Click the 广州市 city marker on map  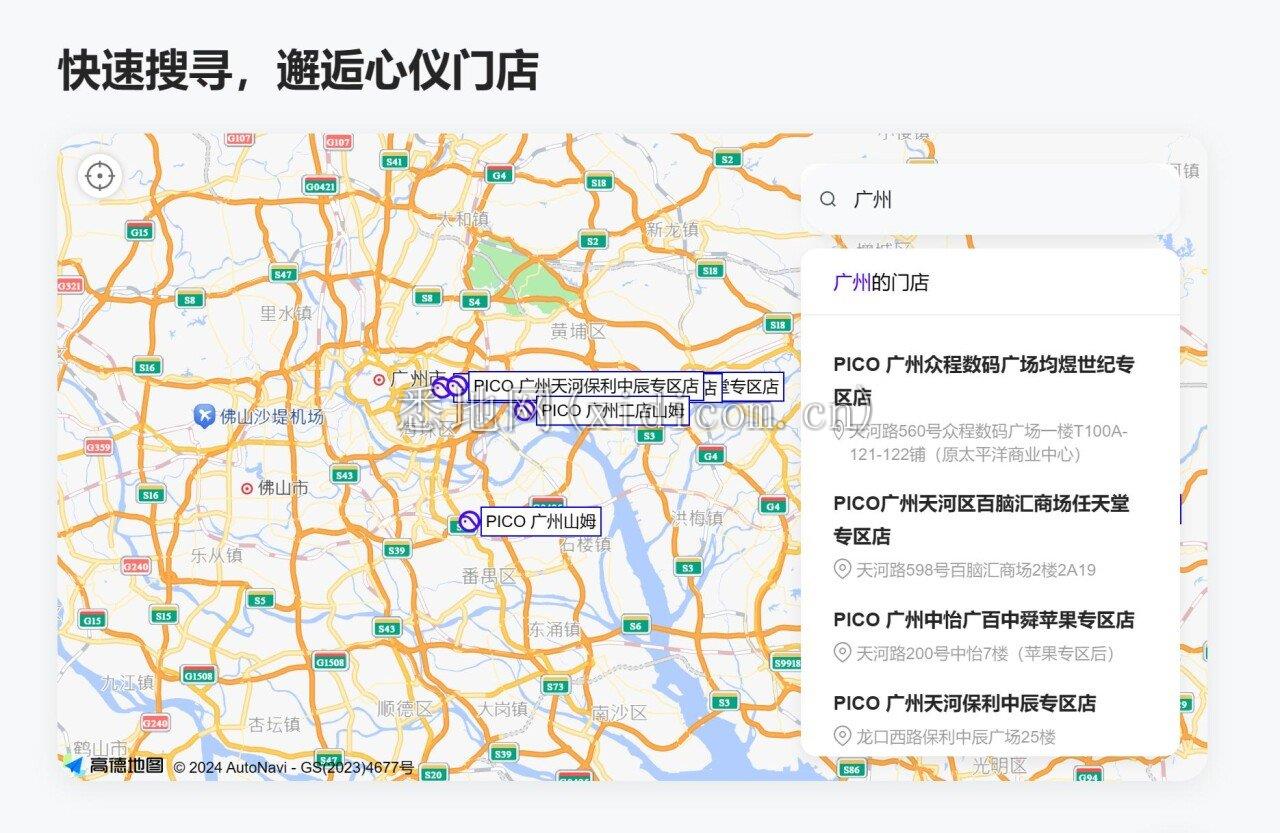(x=379, y=379)
